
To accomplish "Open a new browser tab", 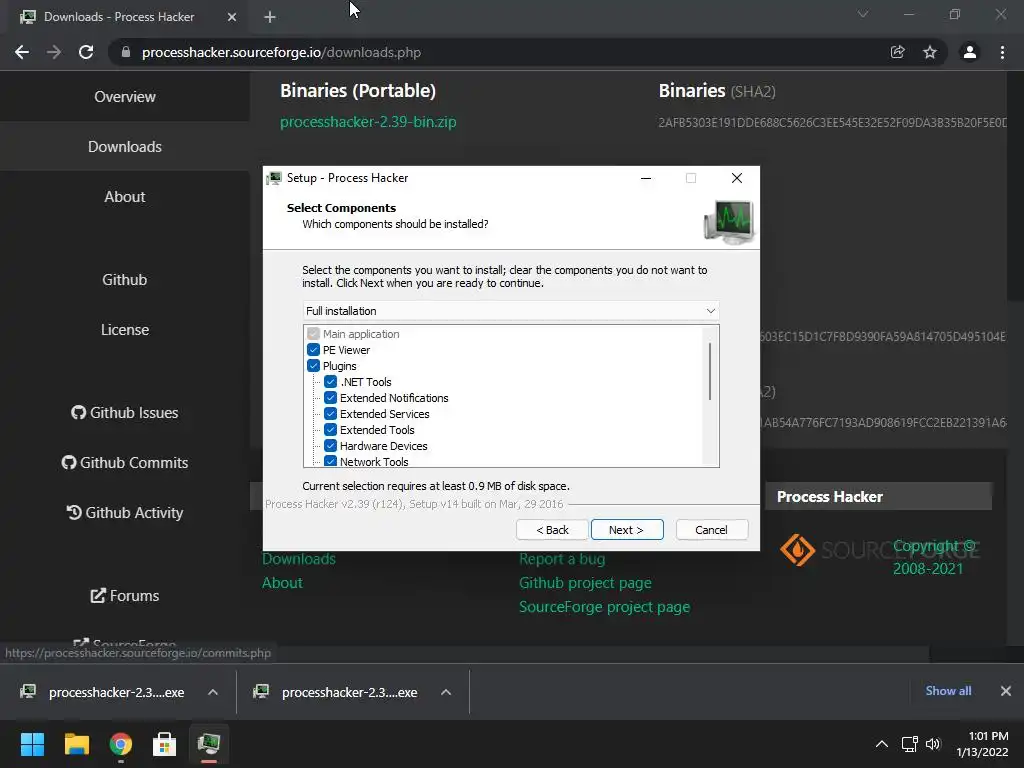I will [270, 17].
